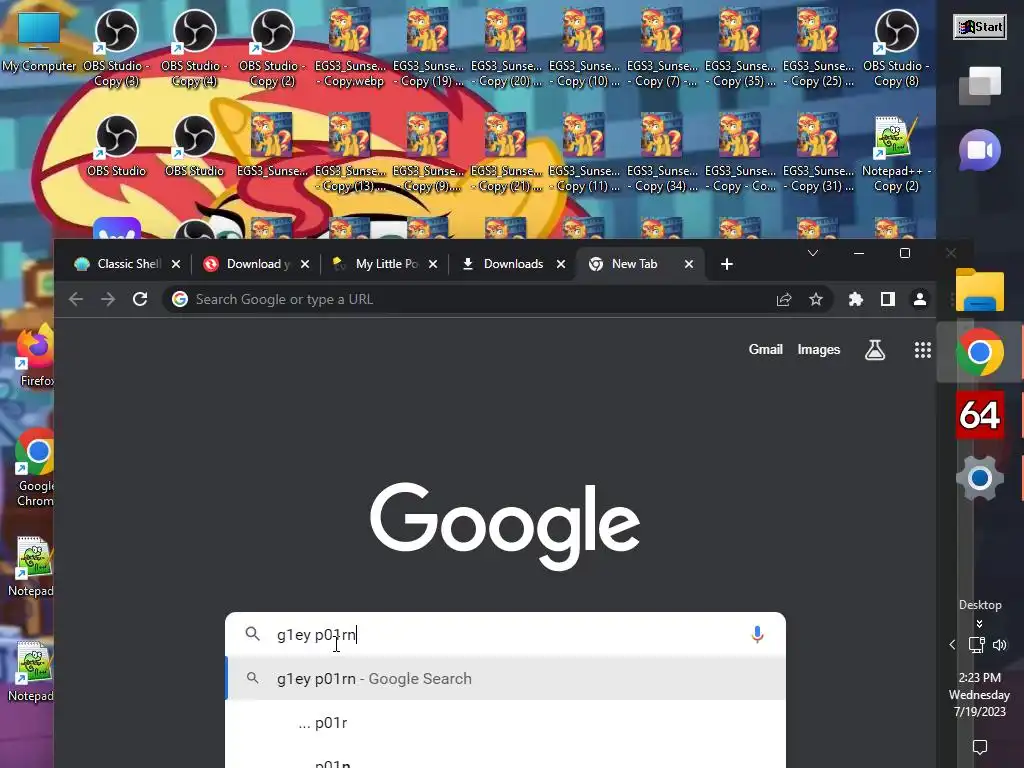Toggle Chrome side panel
This screenshot has width=1024, height=768.
pos(888,299)
